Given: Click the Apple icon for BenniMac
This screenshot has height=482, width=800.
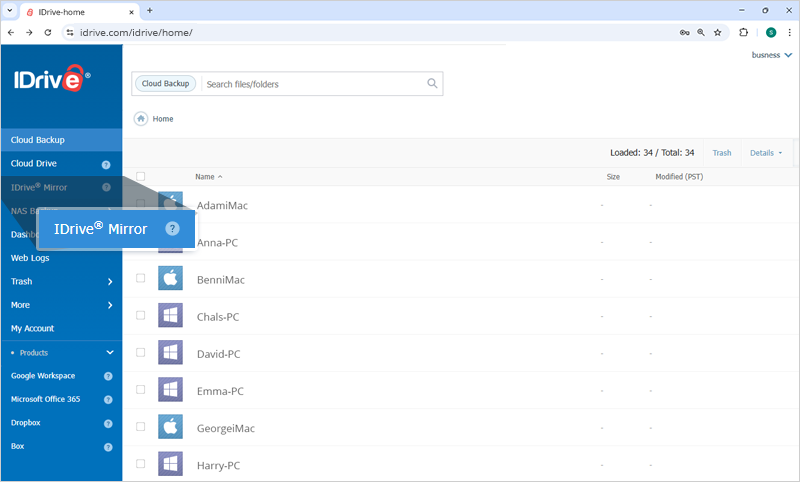Looking at the screenshot, I should 170,278.
